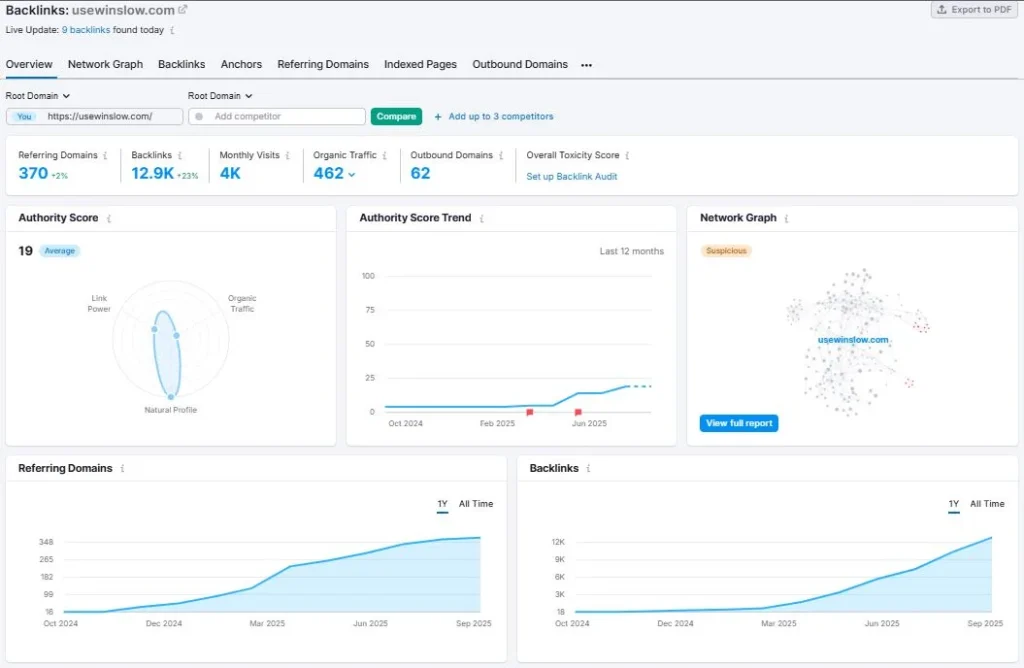Open the external link icon beside usewinslow.com

tap(183, 10)
